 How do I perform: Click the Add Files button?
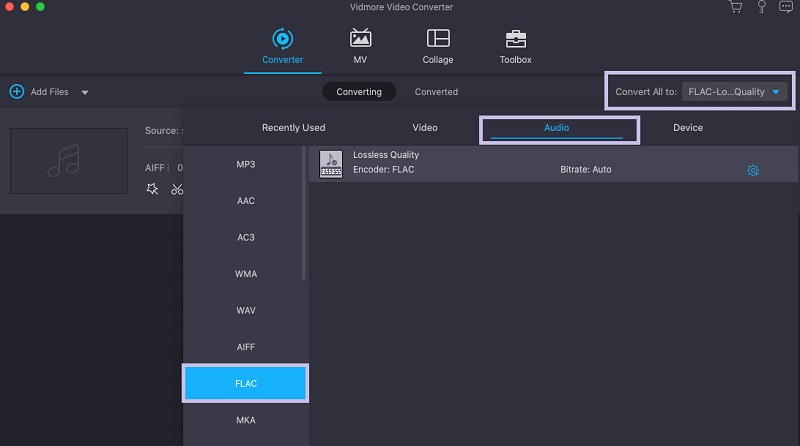[40, 92]
